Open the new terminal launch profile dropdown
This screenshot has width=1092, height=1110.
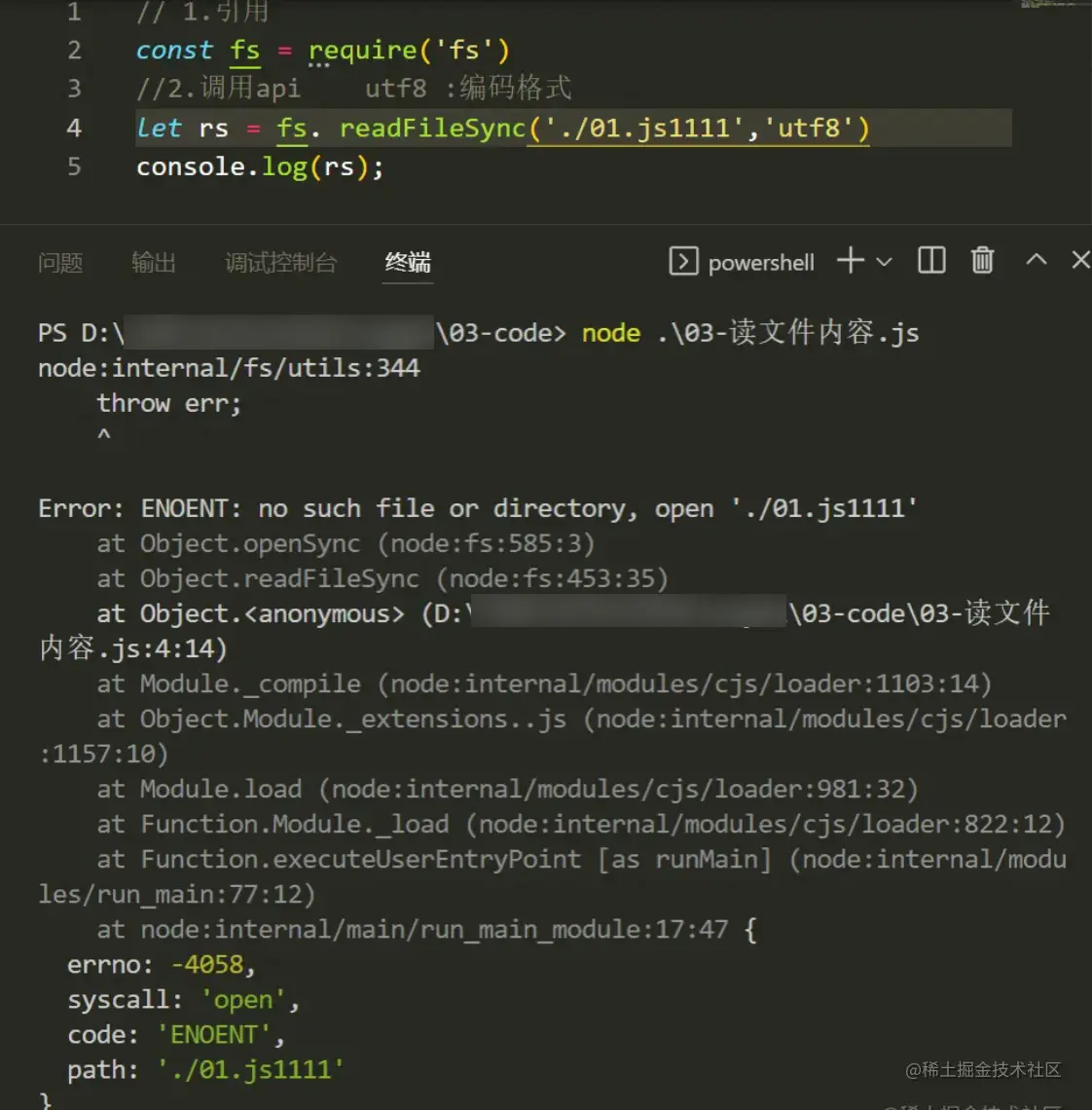tap(884, 262)
